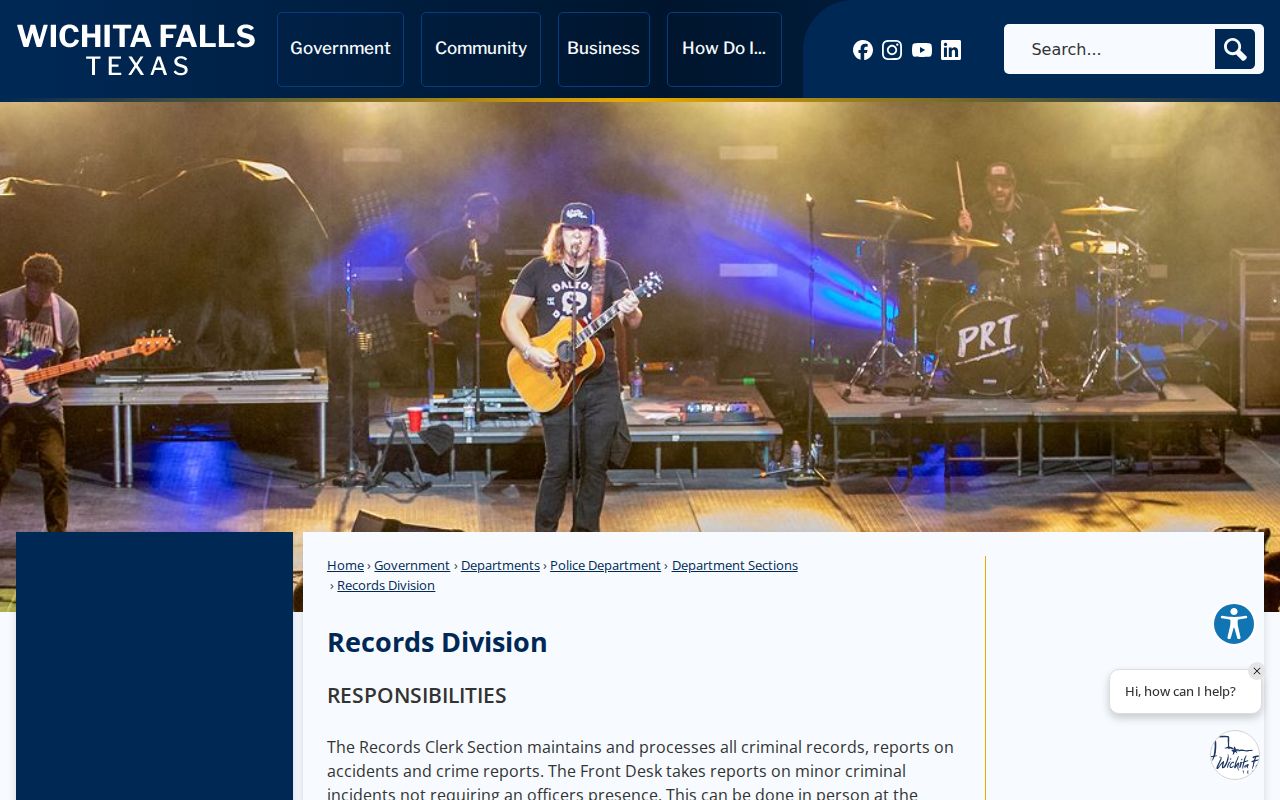The height and width of the screenshot is (800, 1280).
Task: Click the Wichita Falls Texas logo
Action: [x=136, y=50]
